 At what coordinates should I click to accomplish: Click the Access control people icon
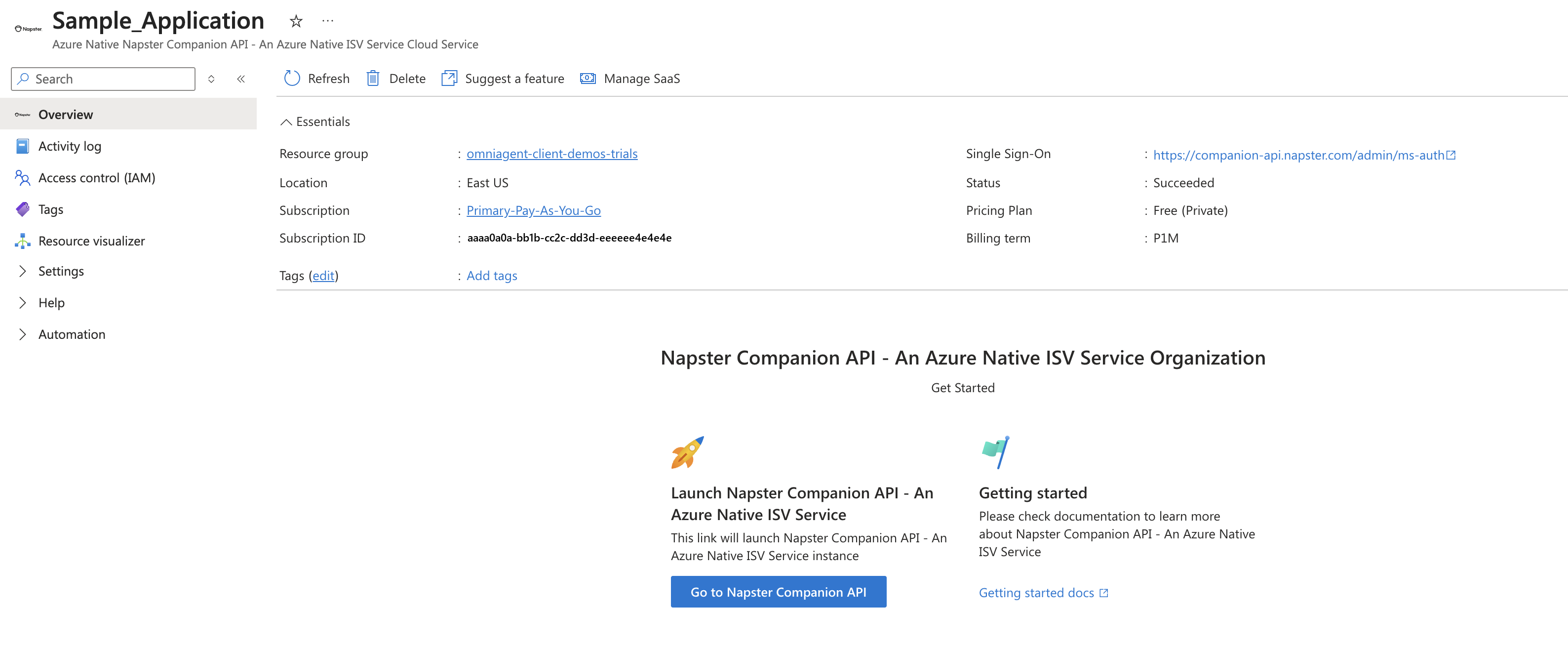(x=23, y=178)
